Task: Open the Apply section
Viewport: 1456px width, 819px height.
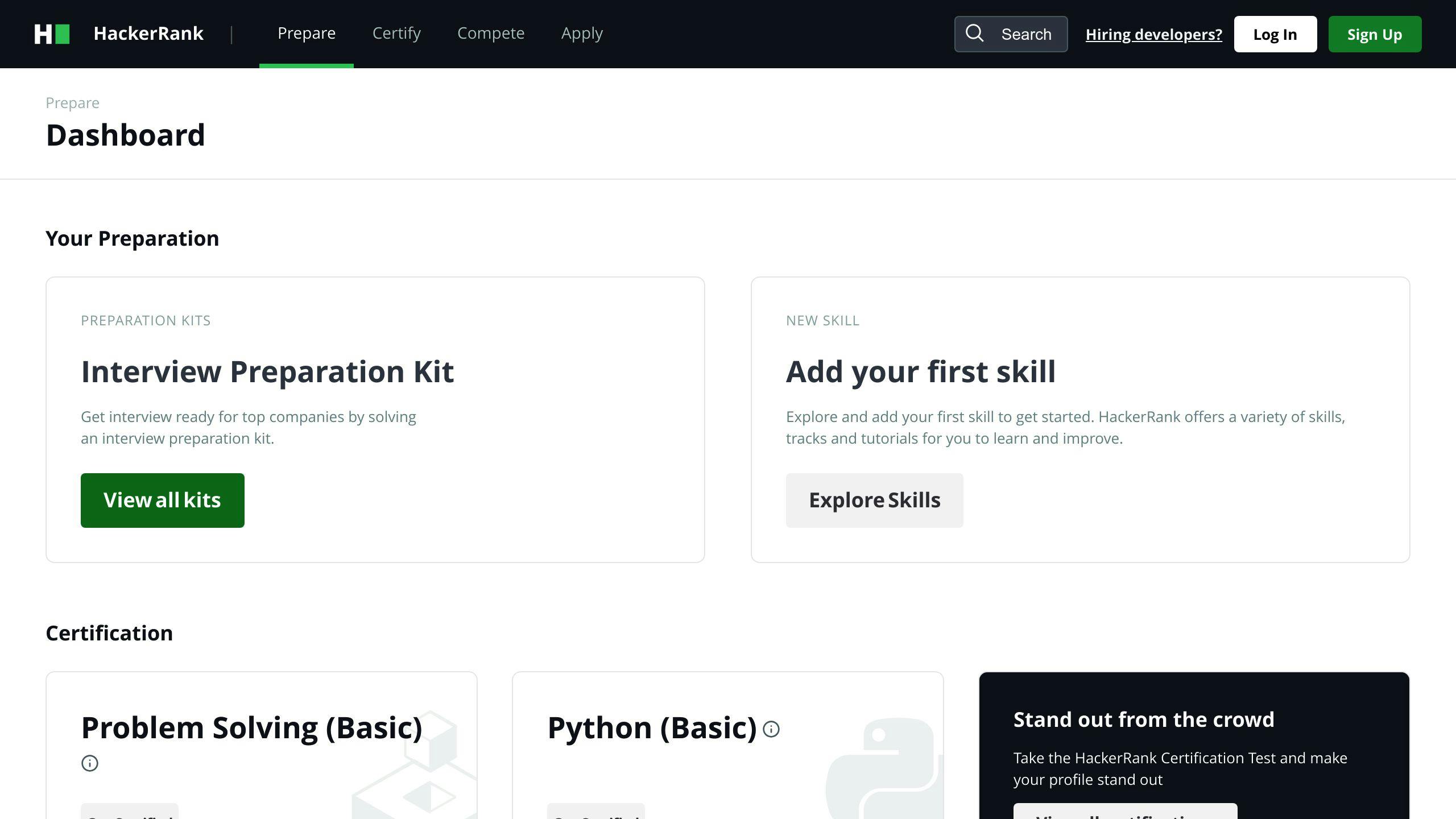Action: pos(582,33)
